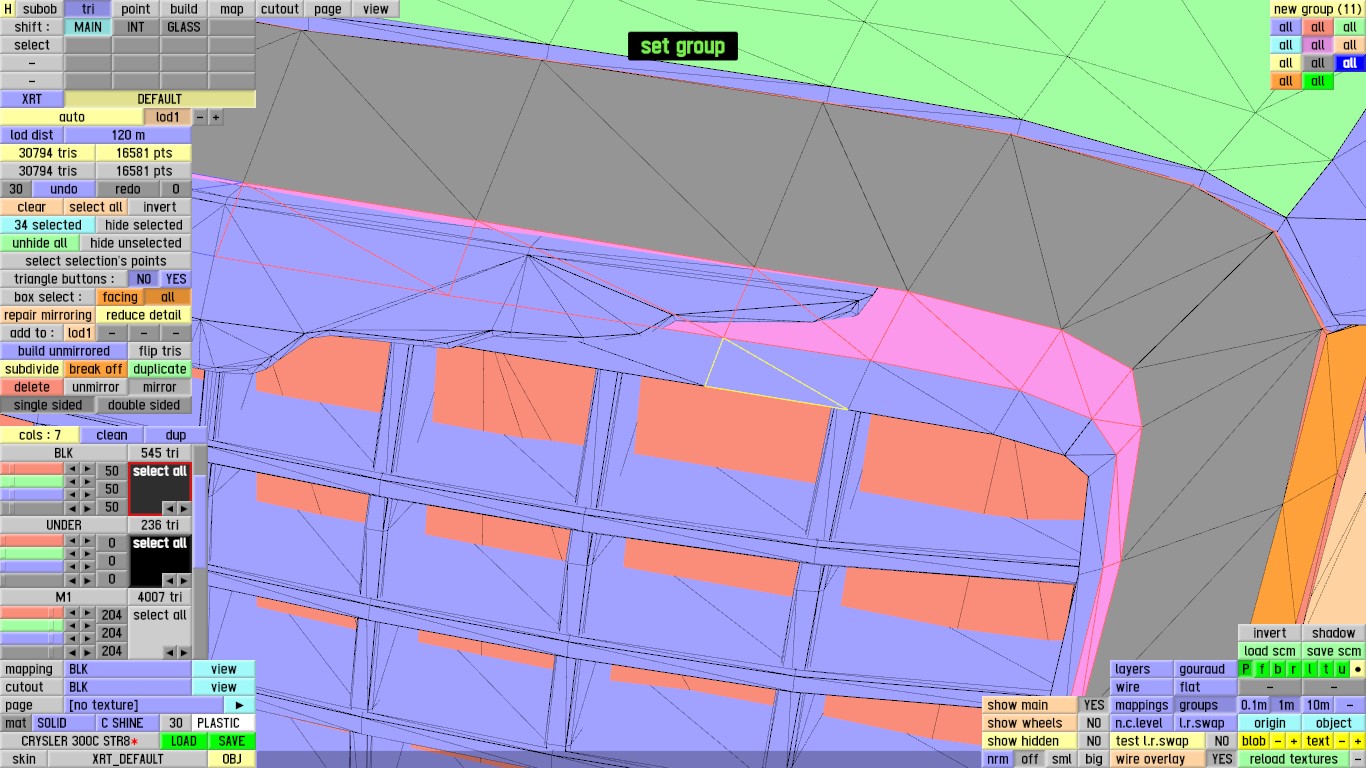
Task: Switch to perspective view with P button
Action: point(1246,669)
